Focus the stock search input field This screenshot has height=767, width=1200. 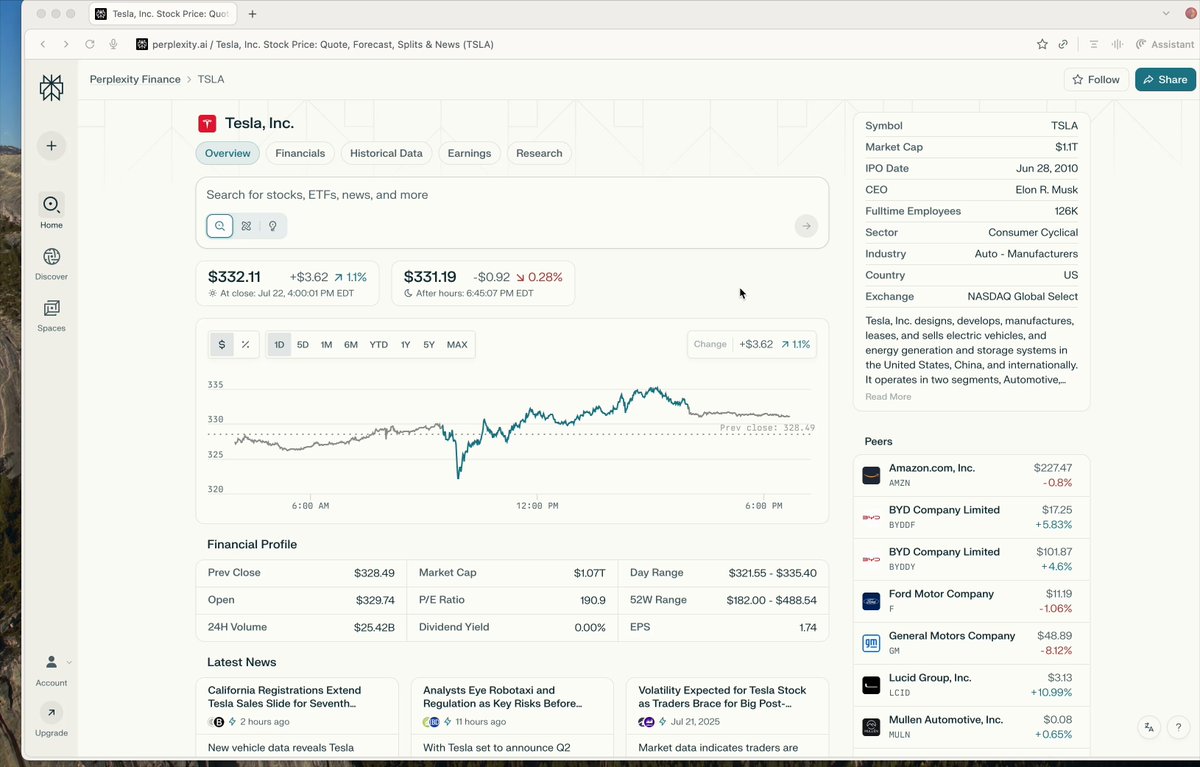coord(512,195)
